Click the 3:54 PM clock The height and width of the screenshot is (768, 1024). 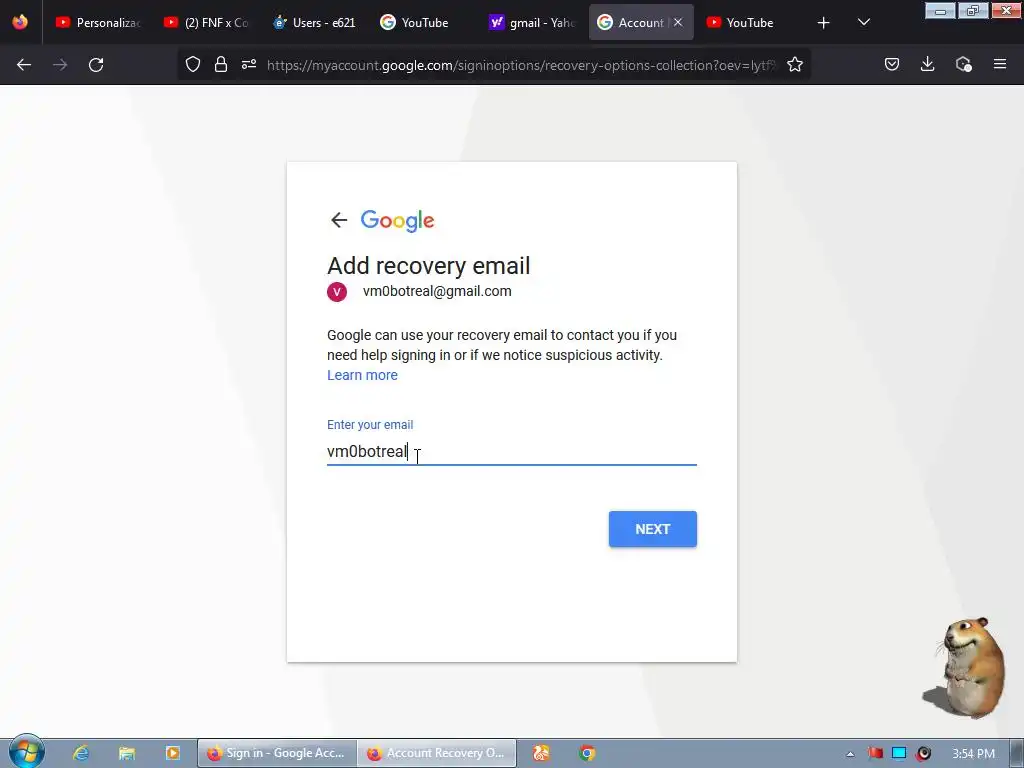(973, 754)
